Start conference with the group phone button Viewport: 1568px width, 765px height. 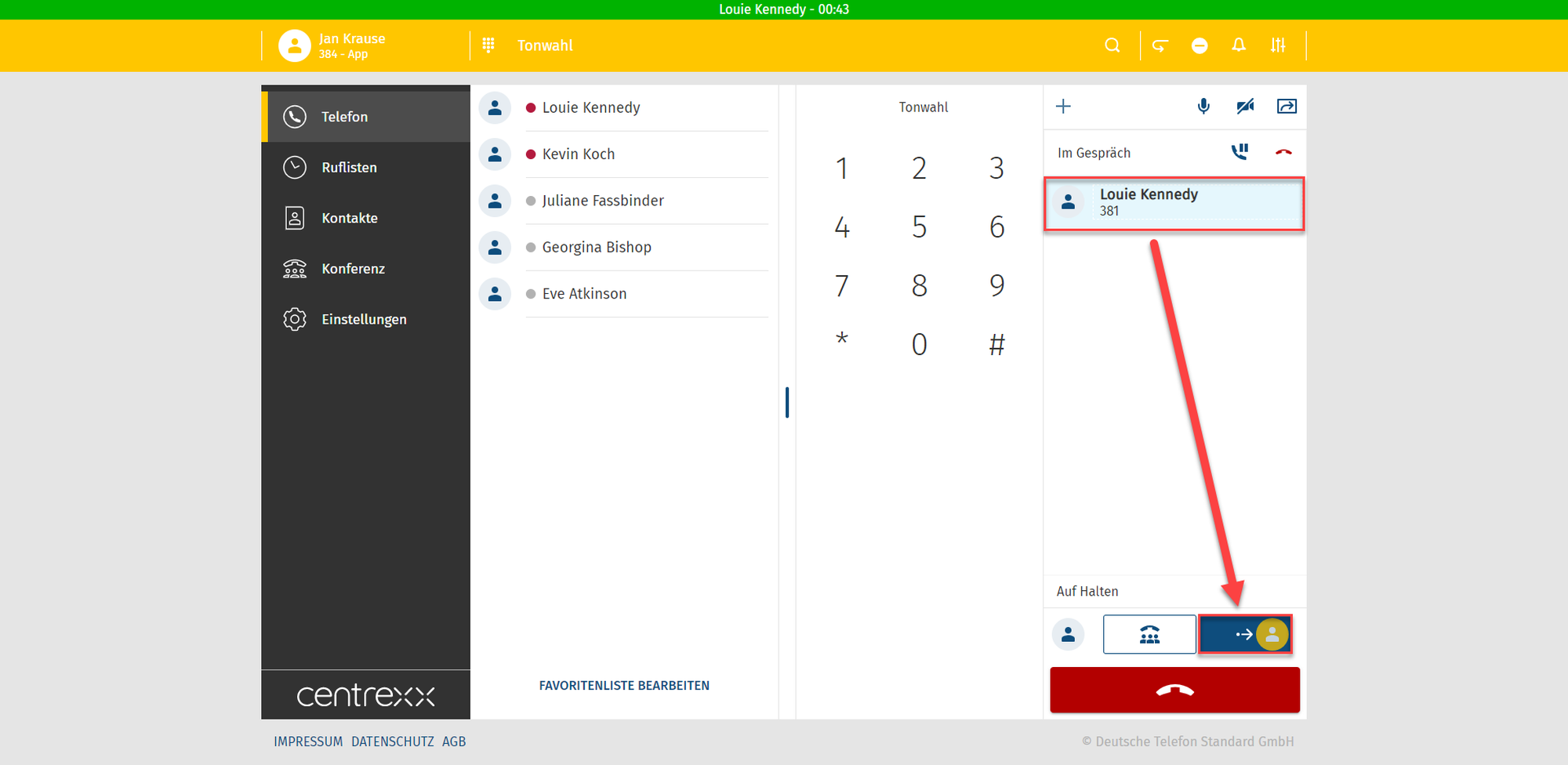point(1149,634)
